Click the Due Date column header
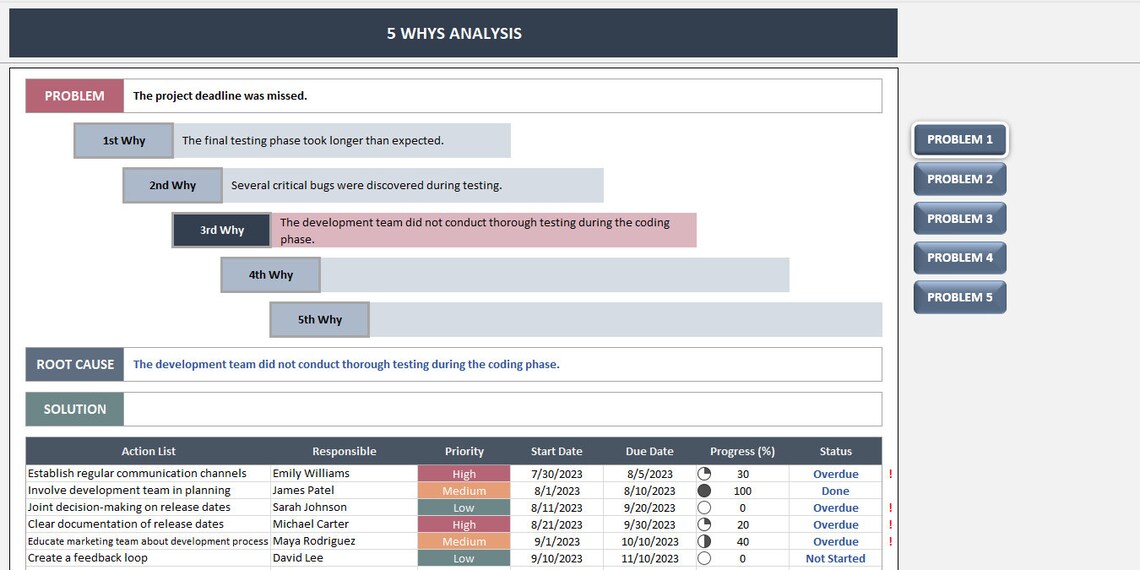 [649, 451]
